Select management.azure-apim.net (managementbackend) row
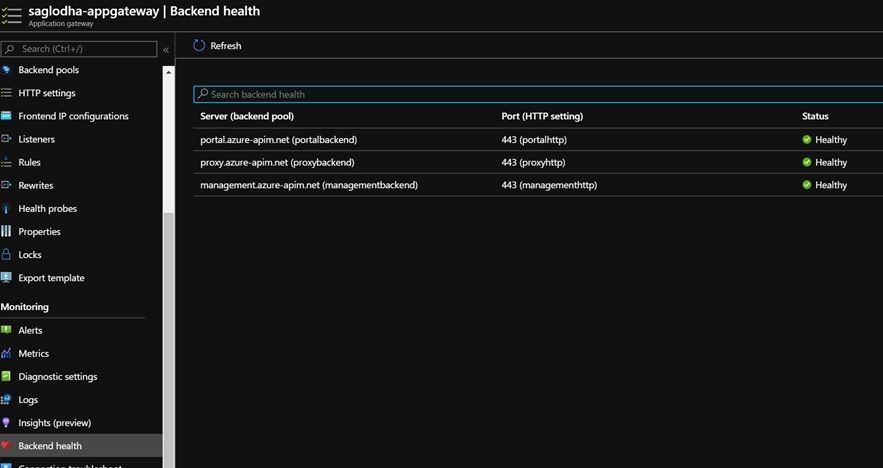The image size is (883, 468). [x=538, y=185]
